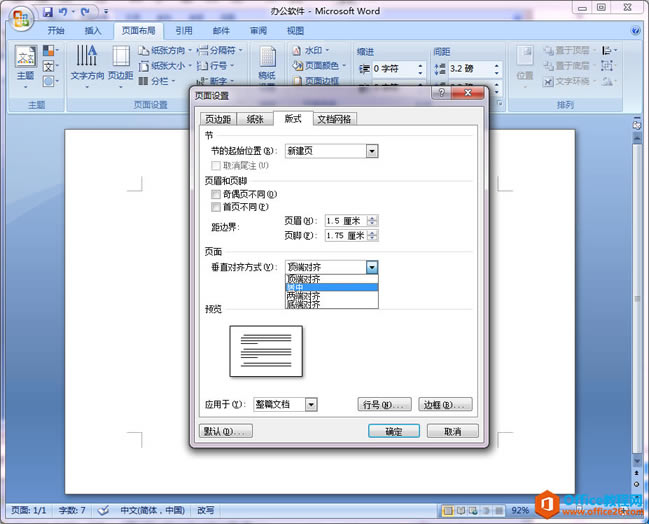Switch to full screen reading view icon
Image resolution: width=649 pixels, height=524 pixels.
pos(461,510)
